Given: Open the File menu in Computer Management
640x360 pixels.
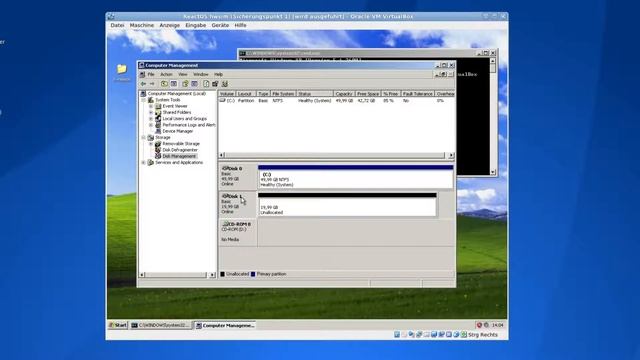Looking at the screenshot, I should coord(151,74).
